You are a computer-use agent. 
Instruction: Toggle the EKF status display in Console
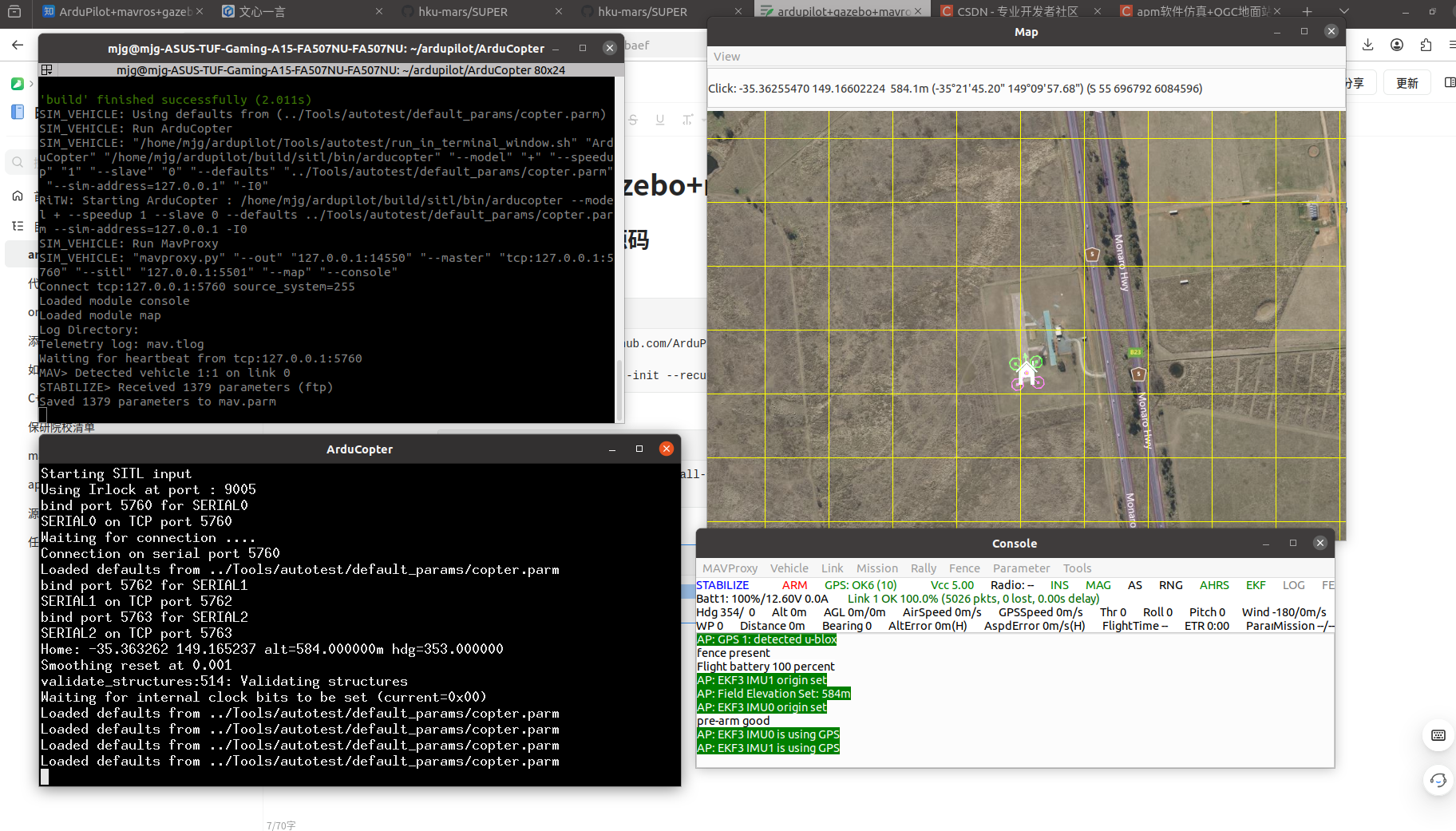tap(1255, 585)
